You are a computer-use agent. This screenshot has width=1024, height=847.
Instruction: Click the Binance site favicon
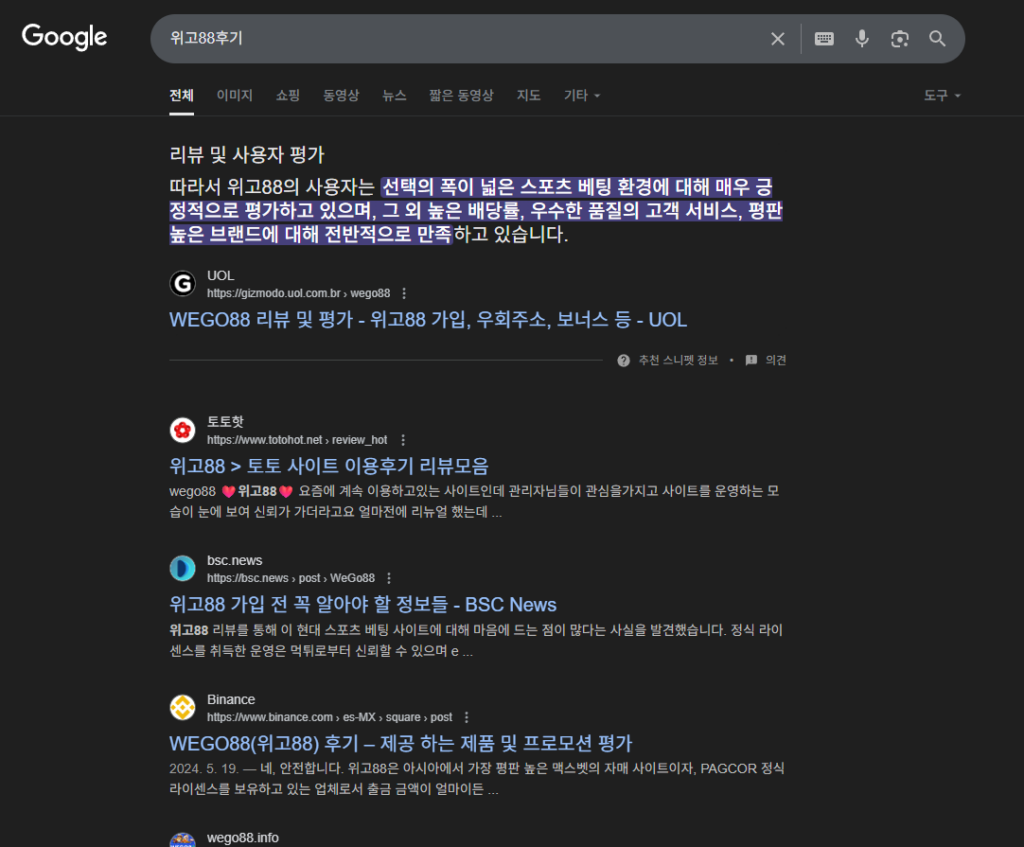click(182, 707)
